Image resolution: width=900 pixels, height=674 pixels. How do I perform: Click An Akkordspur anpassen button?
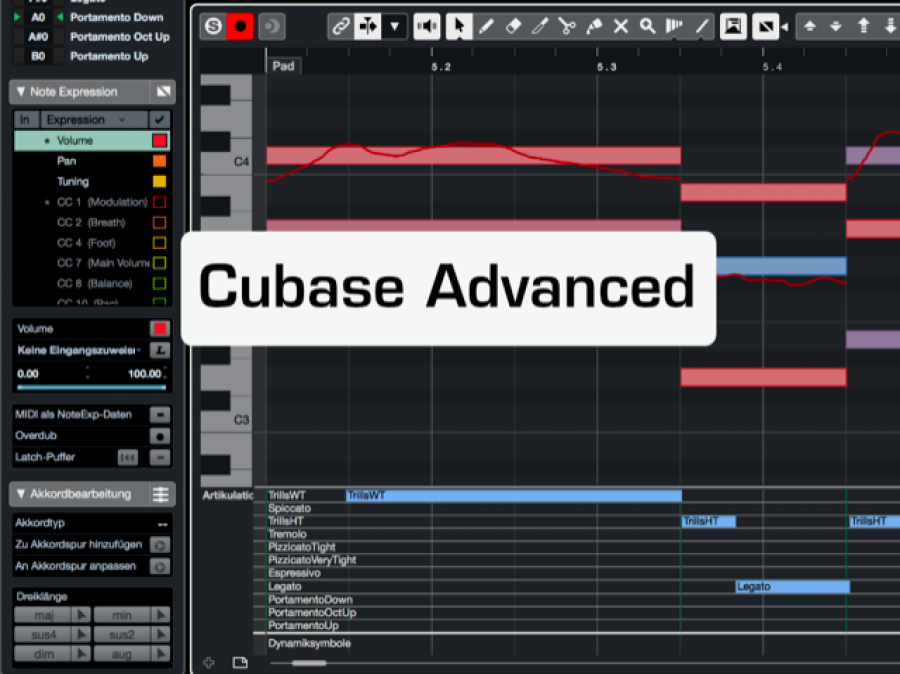tap(160, 567)
